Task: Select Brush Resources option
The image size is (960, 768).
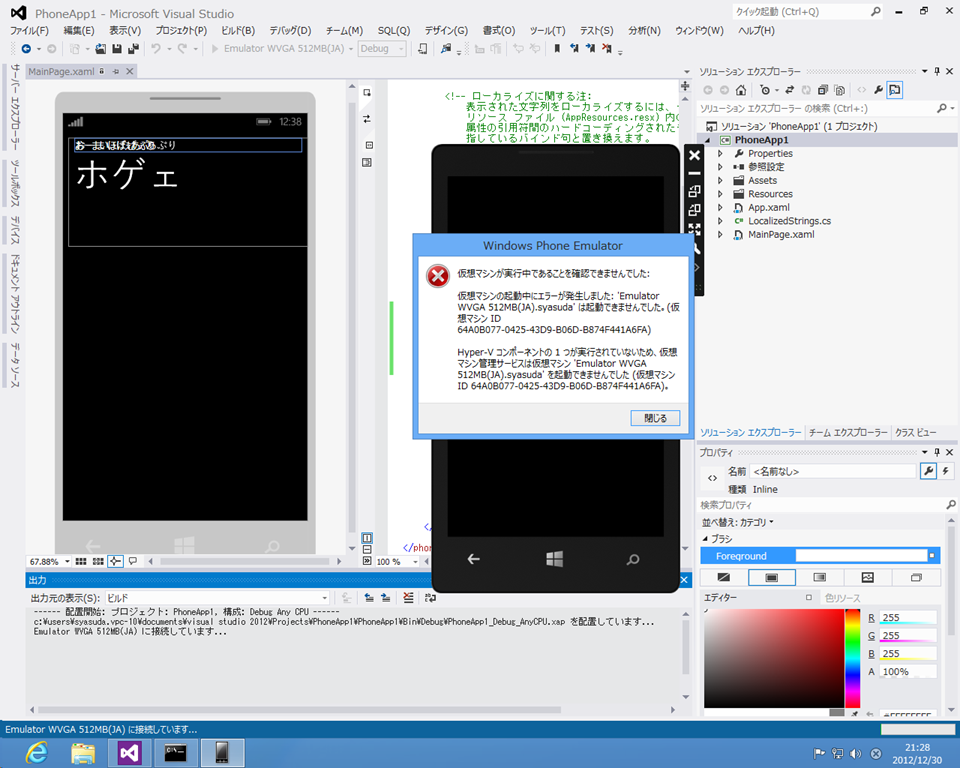Action: coord(916,578)
